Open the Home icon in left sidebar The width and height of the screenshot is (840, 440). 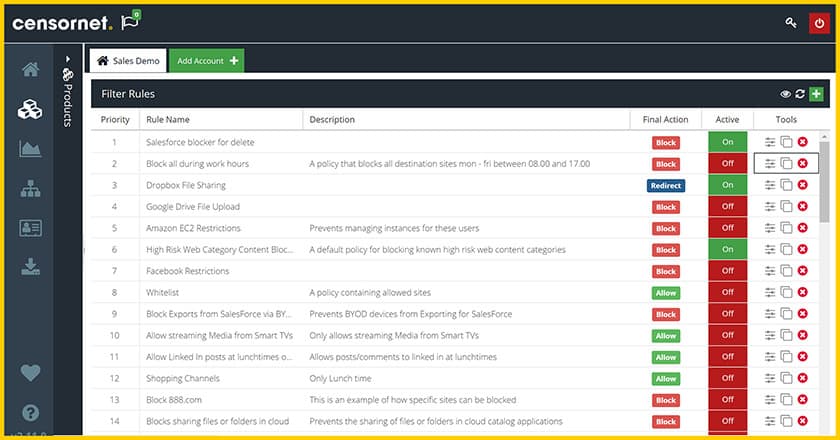pos(31,69)
